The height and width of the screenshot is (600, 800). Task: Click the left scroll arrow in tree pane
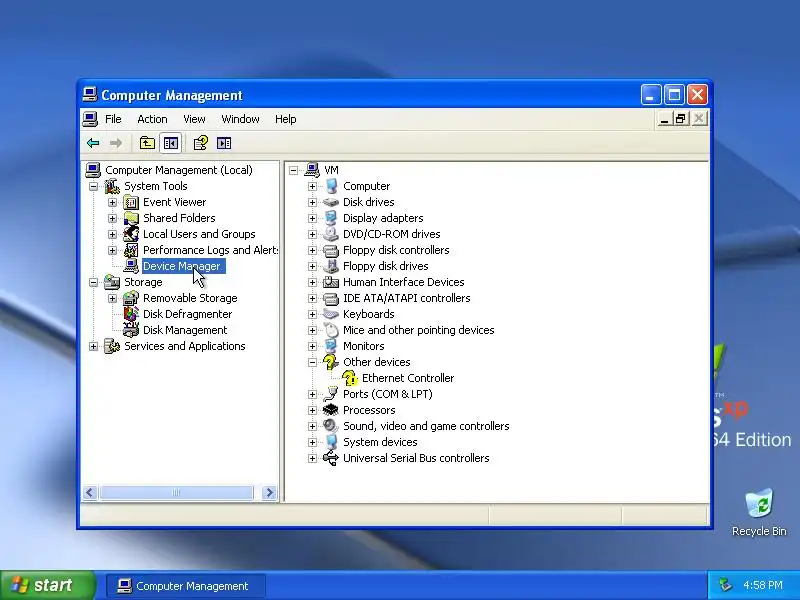(90, 492)
